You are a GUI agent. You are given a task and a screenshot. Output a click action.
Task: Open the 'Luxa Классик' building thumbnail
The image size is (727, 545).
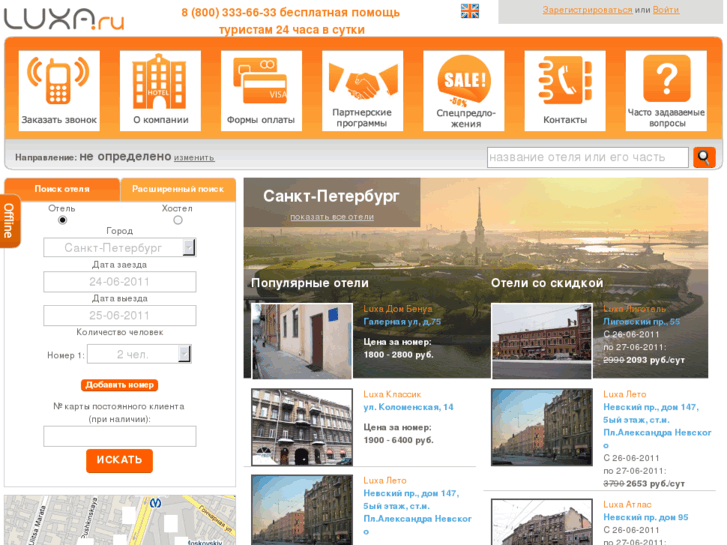click(302, 427)
